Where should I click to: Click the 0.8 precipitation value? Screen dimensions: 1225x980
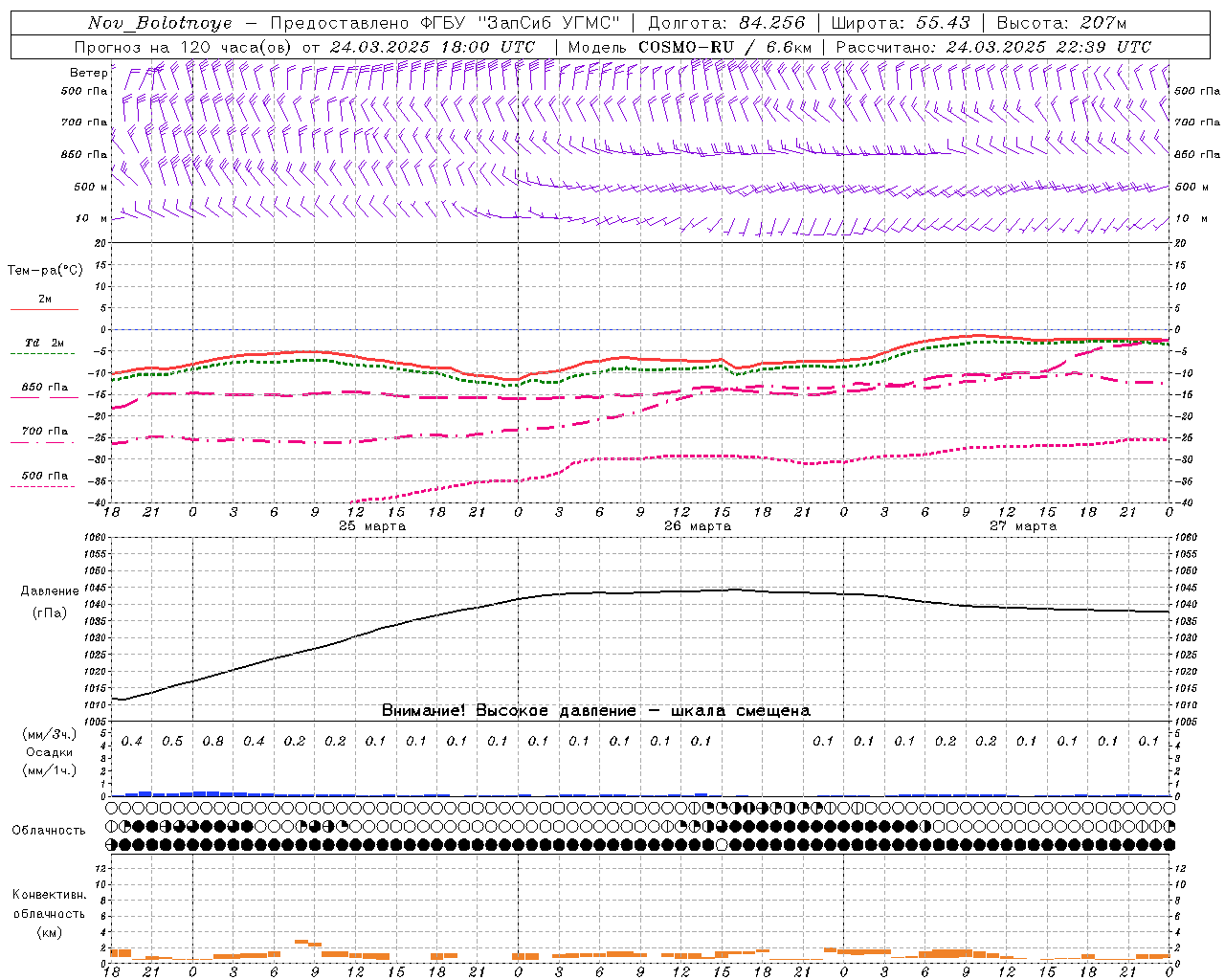click(212, 742)
